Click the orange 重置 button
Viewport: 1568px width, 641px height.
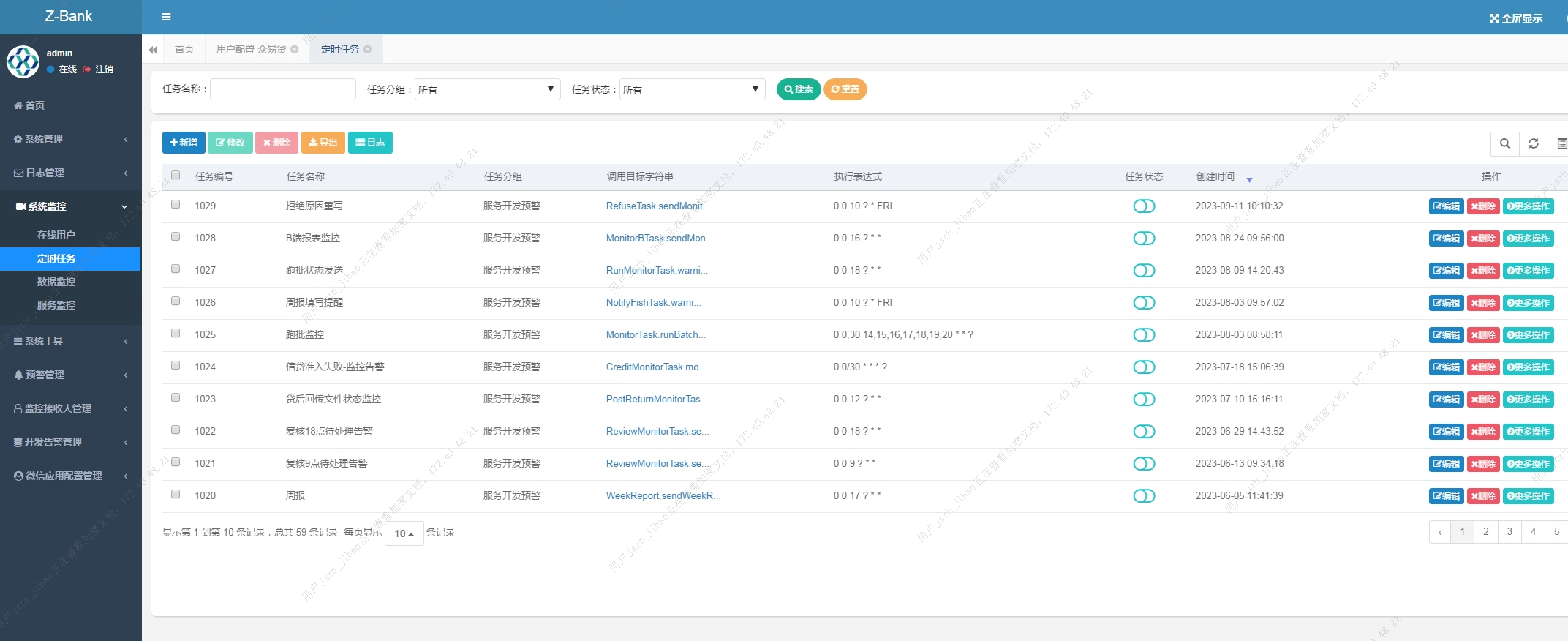(845, 89)
